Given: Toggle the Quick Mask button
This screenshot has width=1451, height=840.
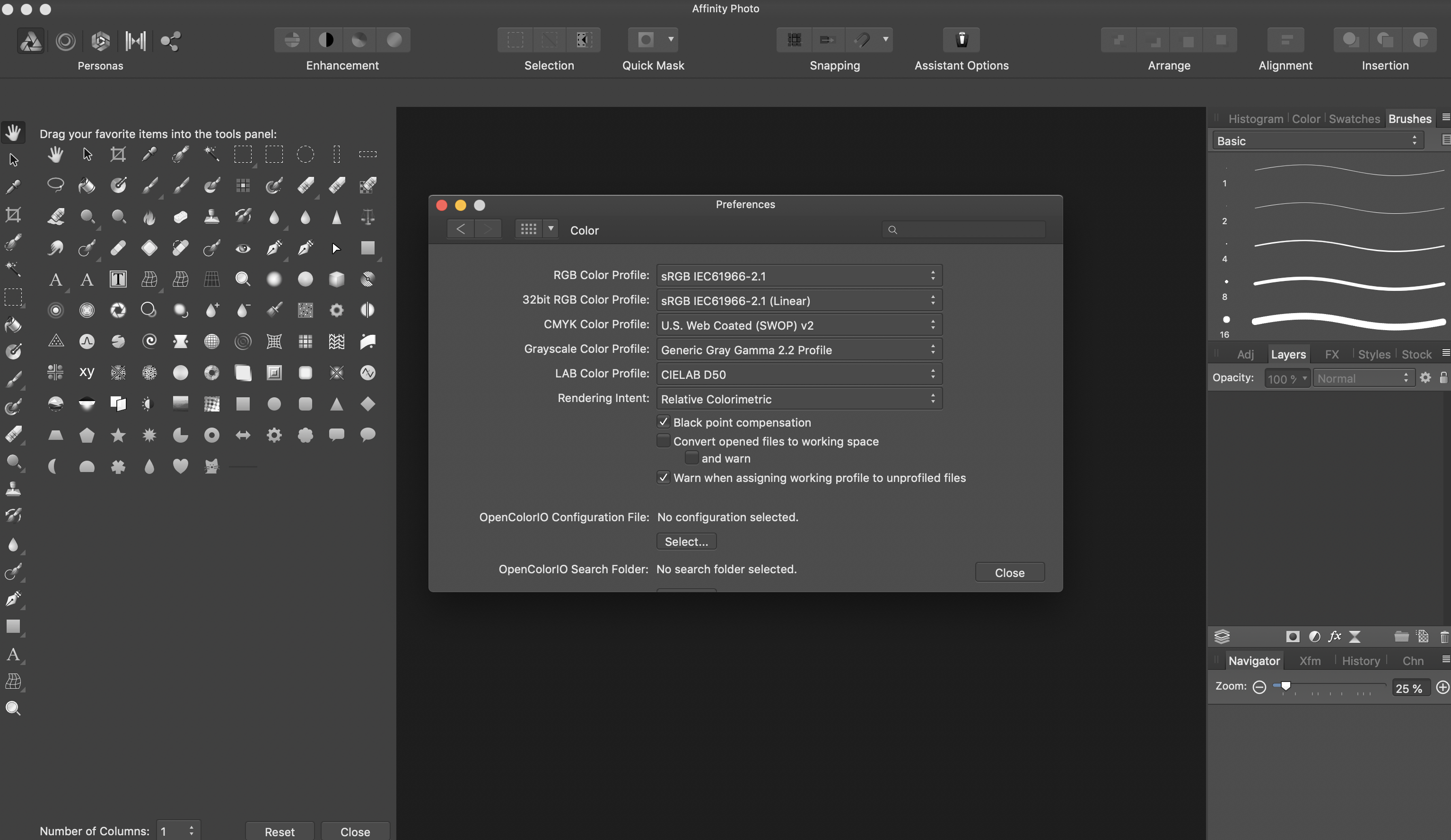Looking at the screenshot, I should 646,40.
